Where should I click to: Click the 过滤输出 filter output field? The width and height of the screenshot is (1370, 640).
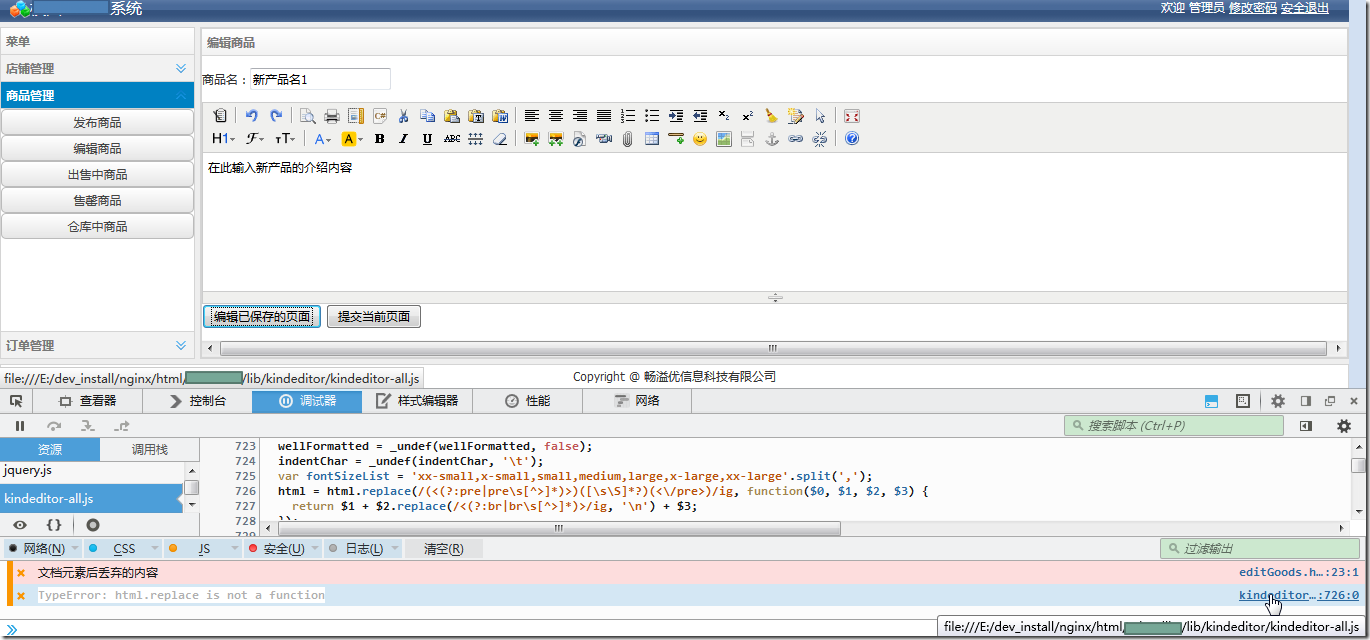tap(1260, 549)
